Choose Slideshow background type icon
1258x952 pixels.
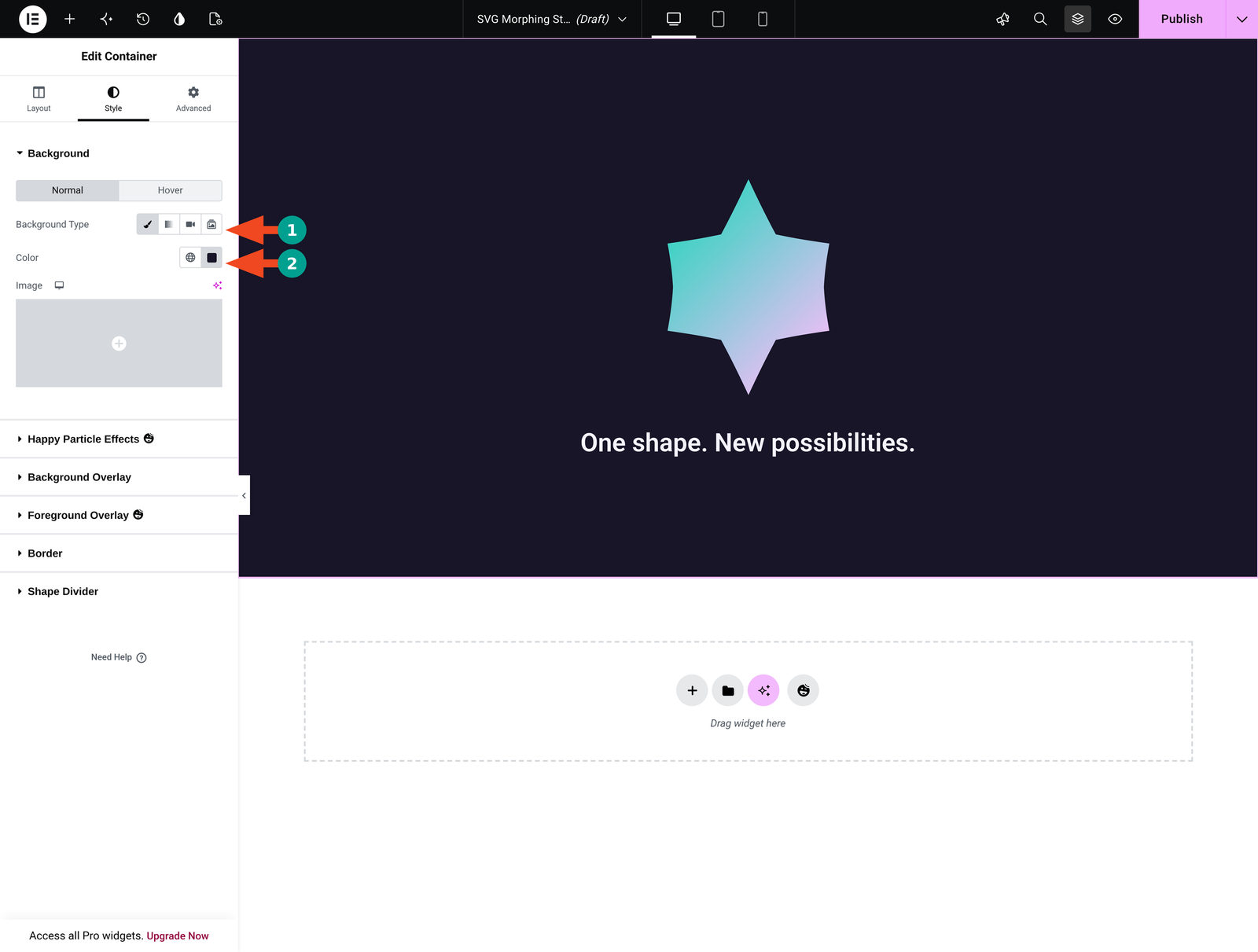coord(212,224)
